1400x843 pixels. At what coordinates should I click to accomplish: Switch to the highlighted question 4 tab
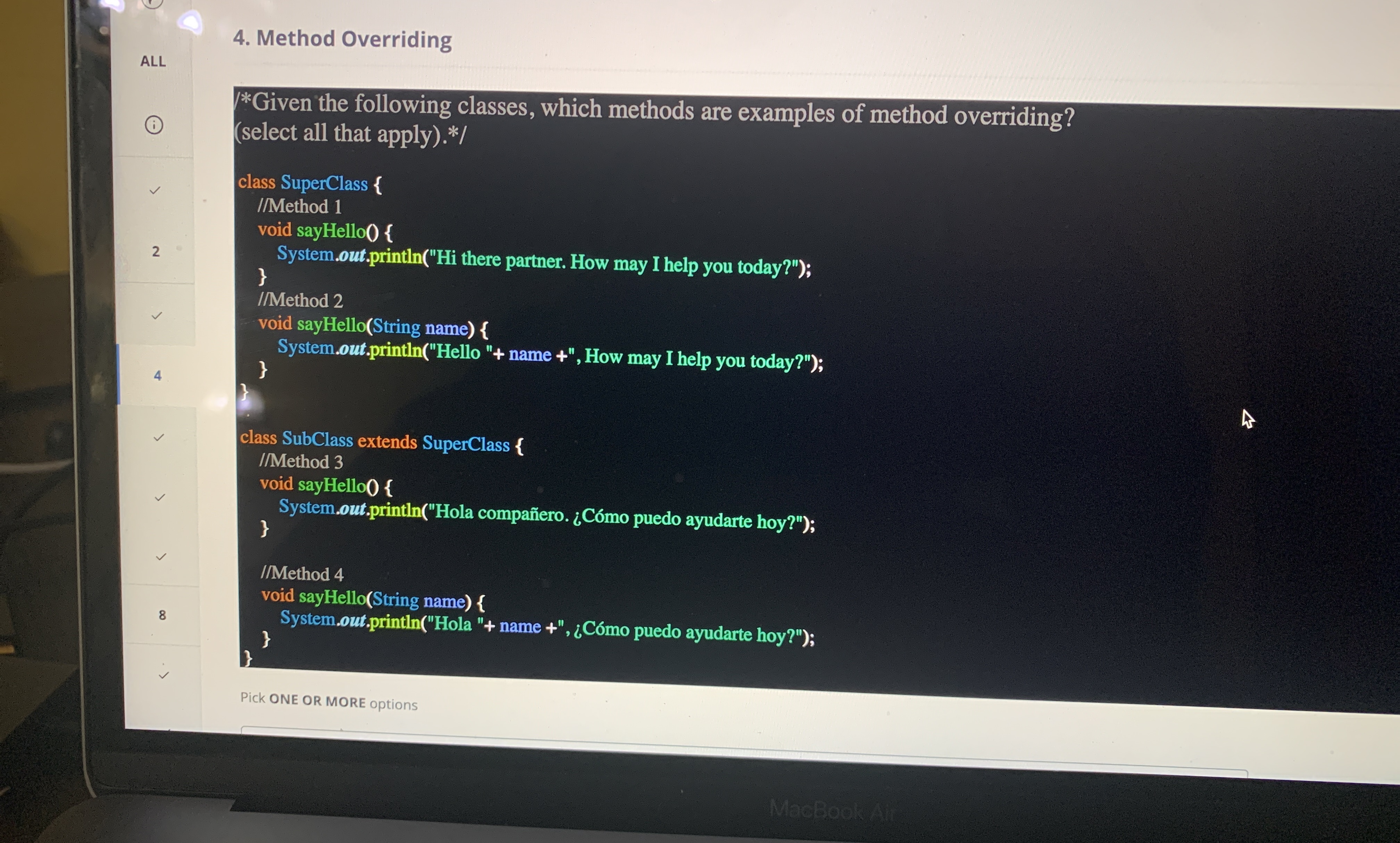coord(158,375)
